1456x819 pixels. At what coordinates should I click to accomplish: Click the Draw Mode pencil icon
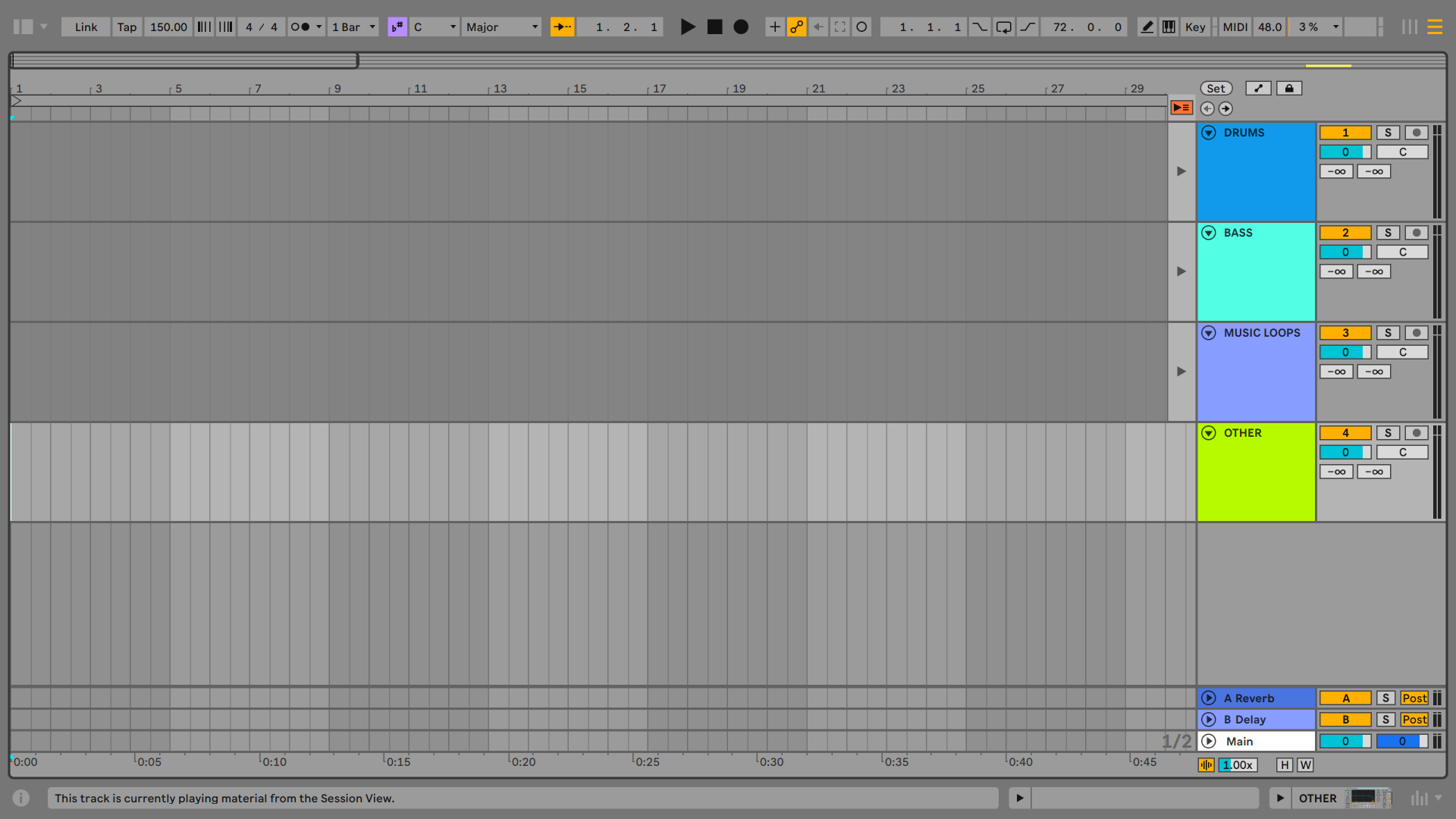click(1147, 27)
